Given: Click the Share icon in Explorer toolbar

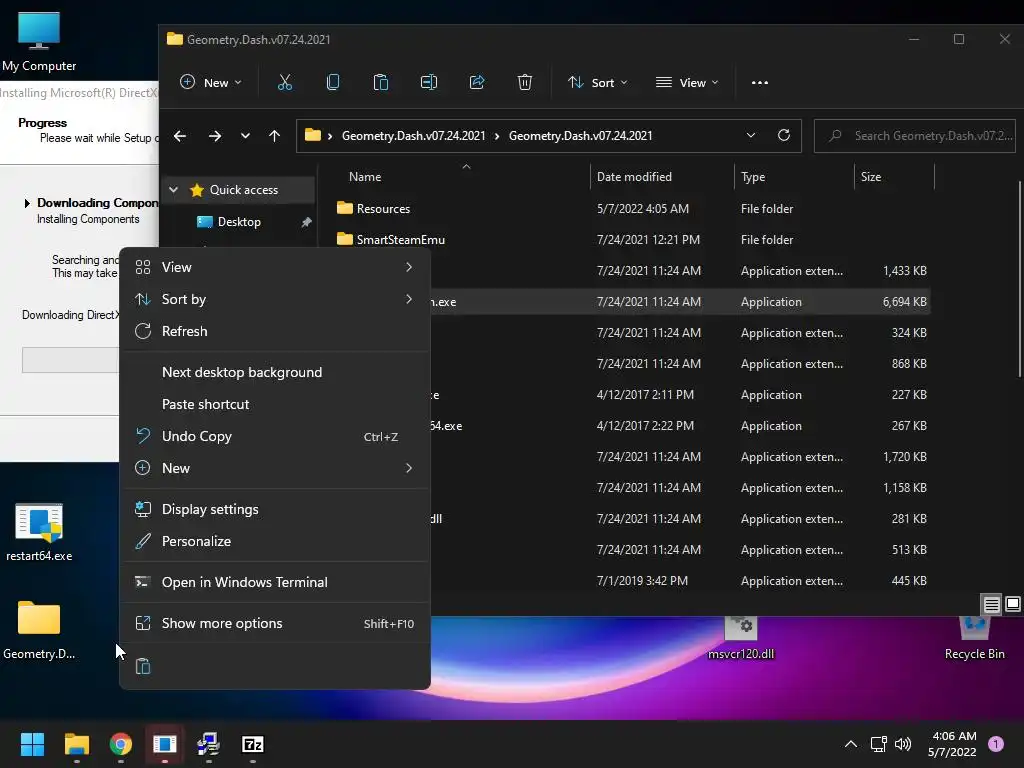Looking at the screenshot, I should click(477, 82).
